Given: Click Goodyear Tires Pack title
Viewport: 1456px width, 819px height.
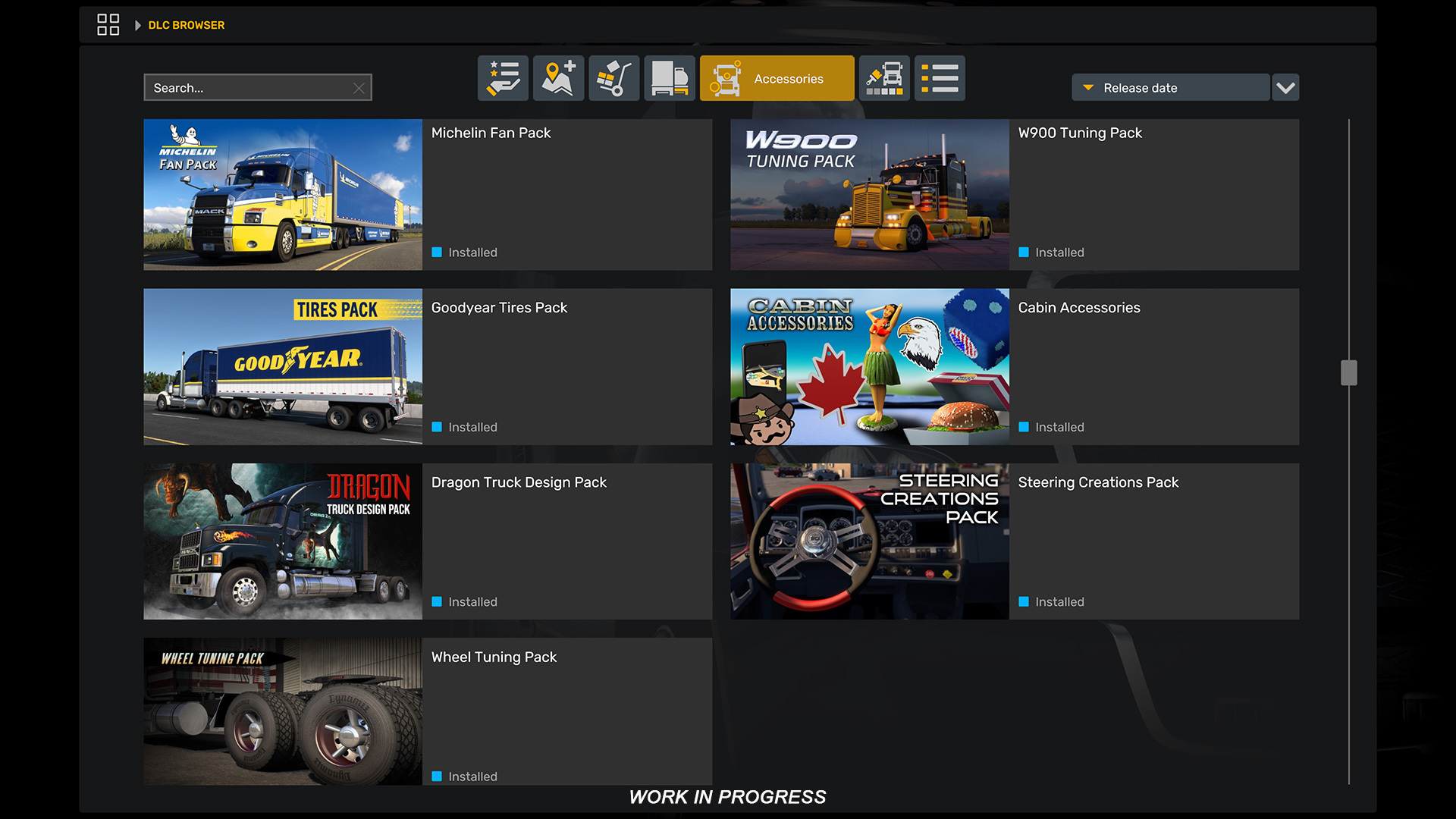Looking at the screenshot, I should coord(499,308).
